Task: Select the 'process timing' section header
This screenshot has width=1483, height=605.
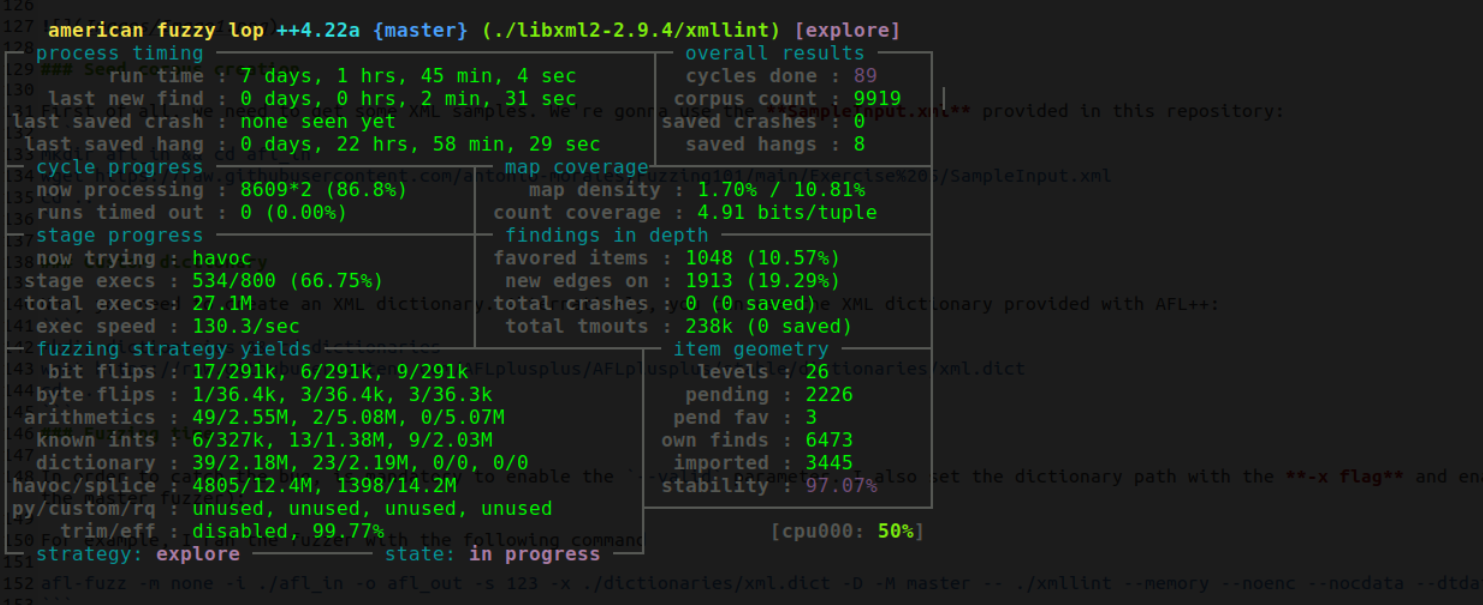Action: (119, 53)
